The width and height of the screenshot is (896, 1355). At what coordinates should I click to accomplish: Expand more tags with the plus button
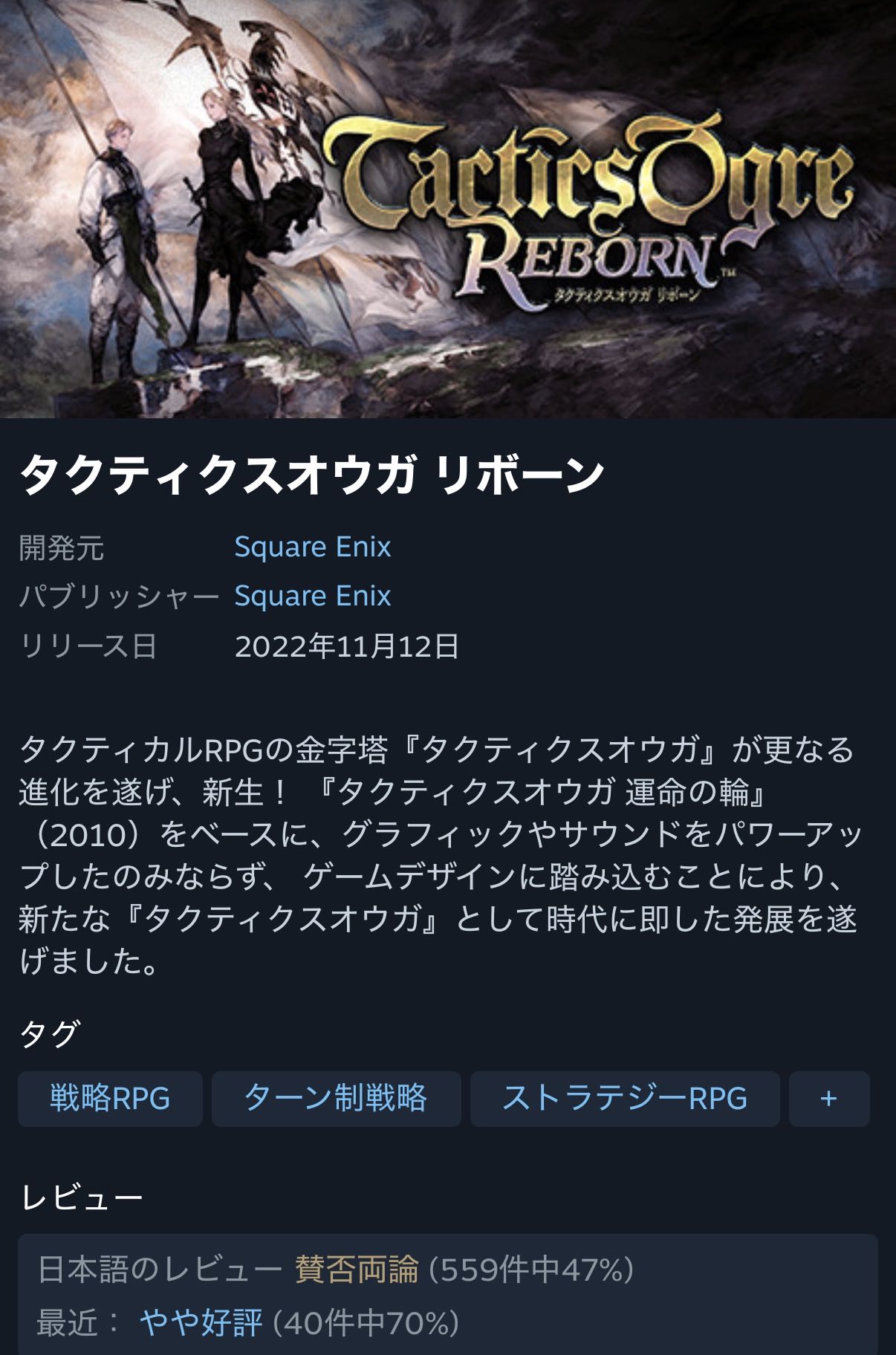tap(829, 1099)
